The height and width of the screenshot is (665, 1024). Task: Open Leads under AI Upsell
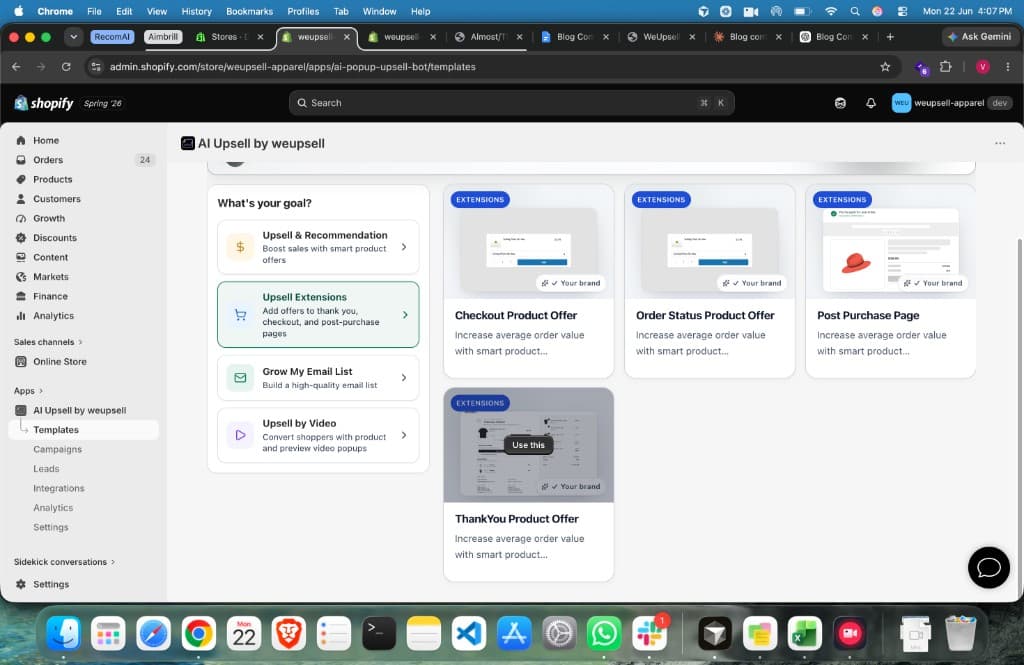coord(46,469)
